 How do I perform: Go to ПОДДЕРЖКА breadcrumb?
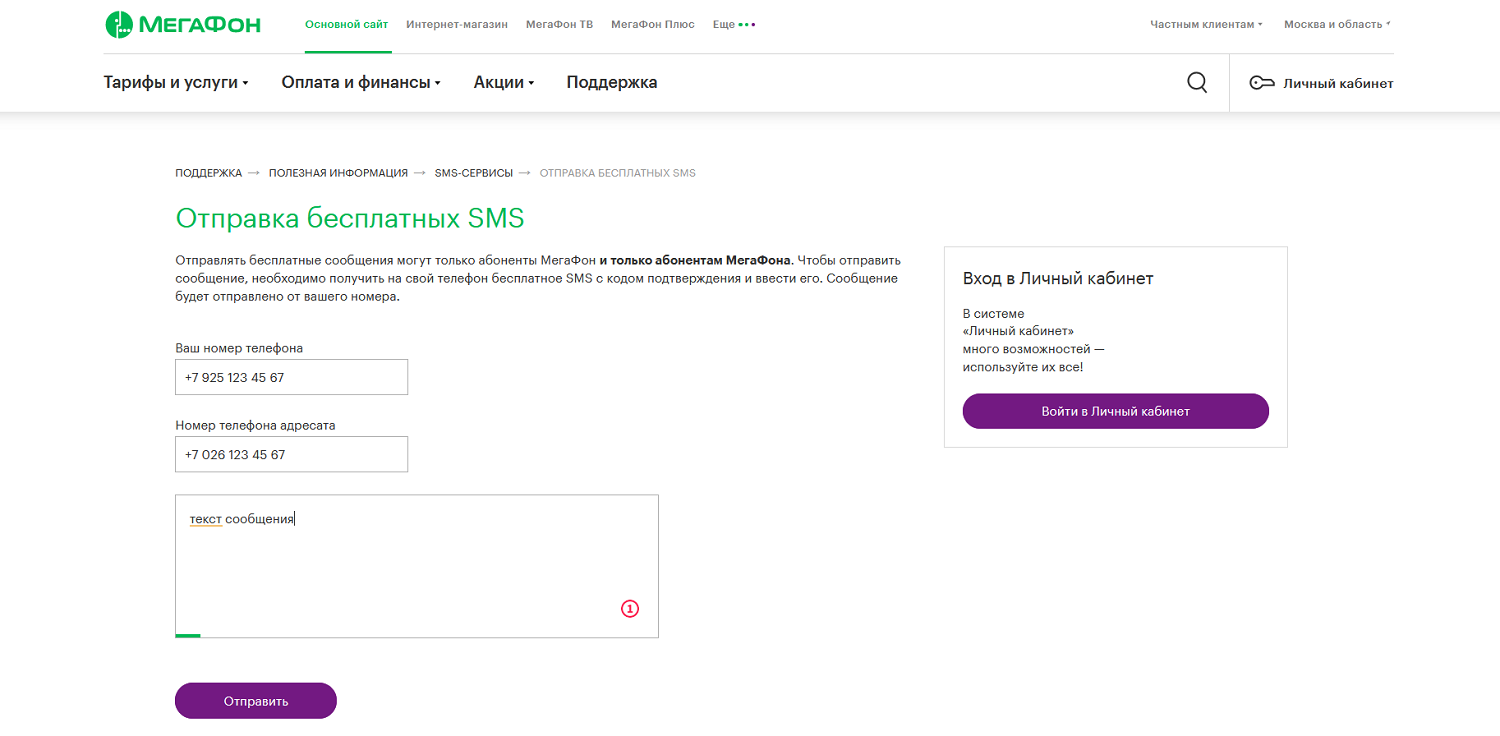pyautogui.click(x=209, y=173)
